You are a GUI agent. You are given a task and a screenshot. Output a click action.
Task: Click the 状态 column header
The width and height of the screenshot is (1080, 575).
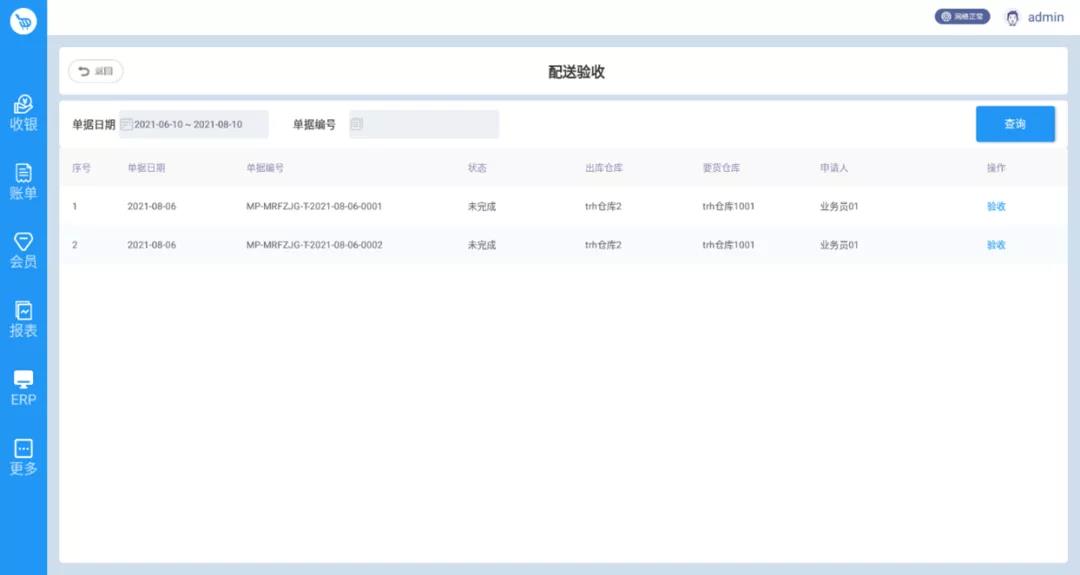477,168
